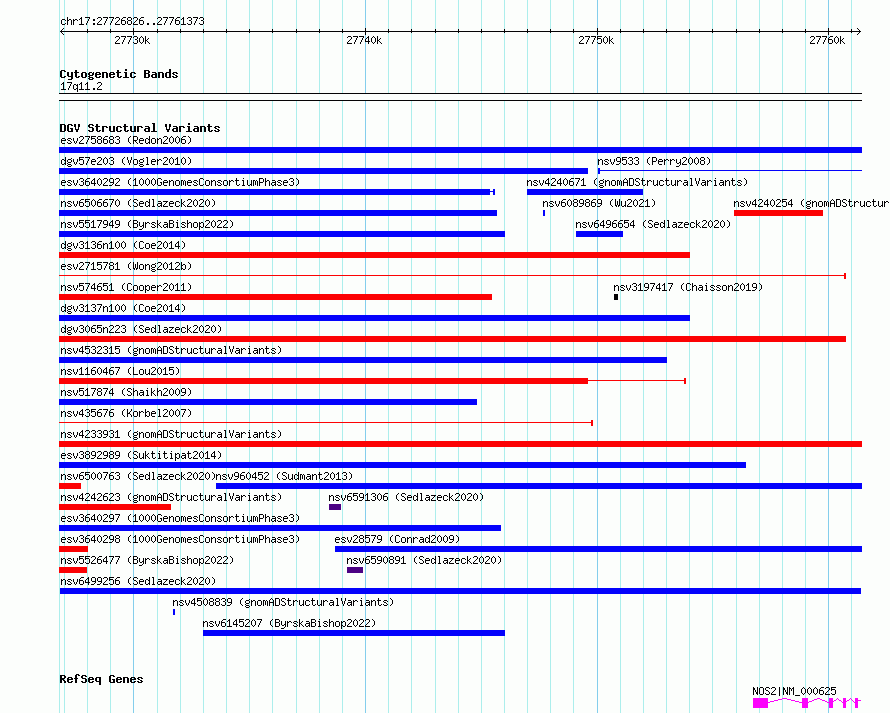Click the purple nsv6590891 feature box

tap(355, 570)
